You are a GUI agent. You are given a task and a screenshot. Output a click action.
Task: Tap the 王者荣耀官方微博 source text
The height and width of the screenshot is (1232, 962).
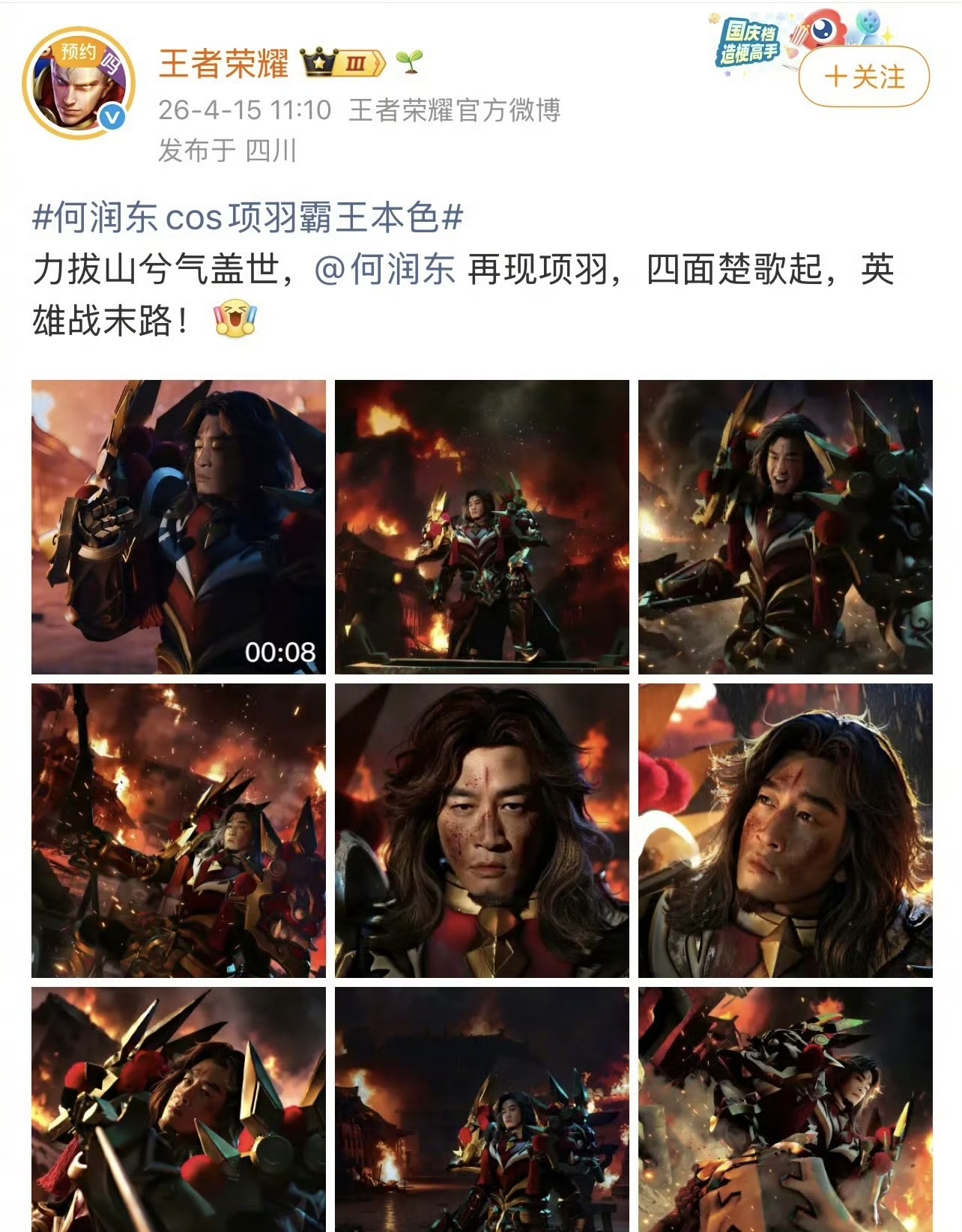pos(455,110)
